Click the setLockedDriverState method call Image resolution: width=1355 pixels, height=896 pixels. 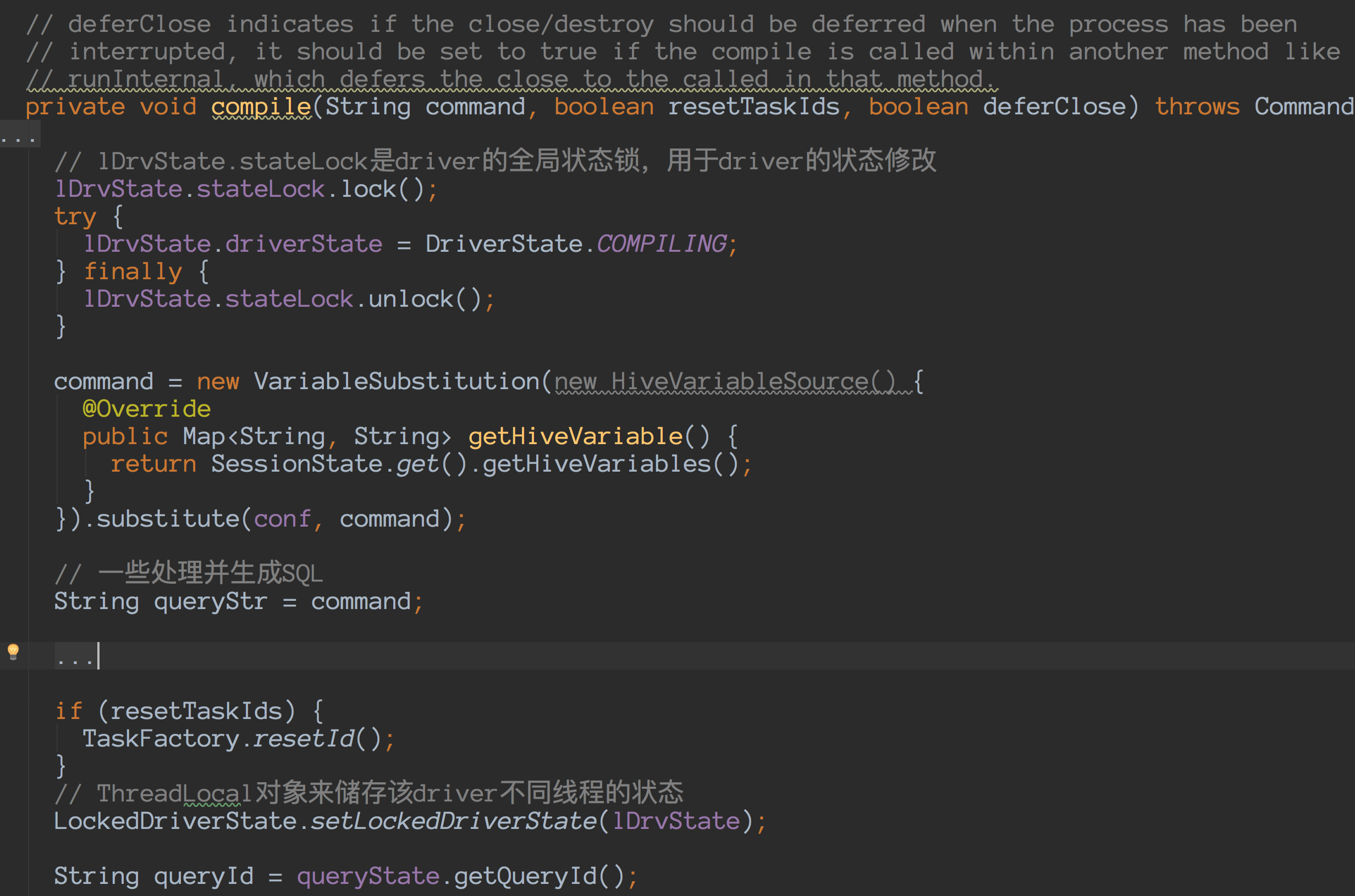[x=453, y=821]
